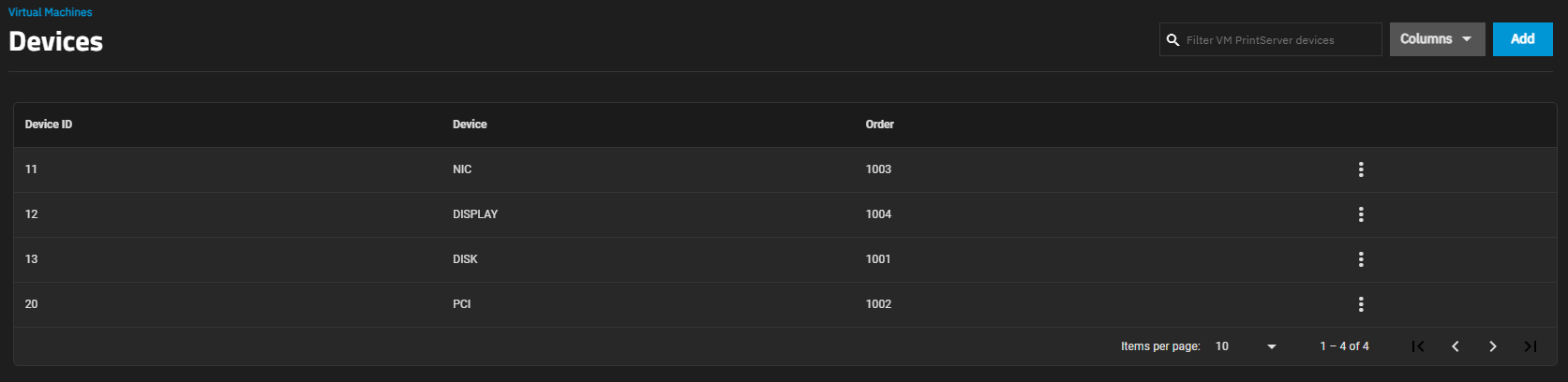Screen dimensions: 1568x382
Task: Go back to Virtual Machines breadcrumb
Action: pyautogui.click(x=51, y=12)
